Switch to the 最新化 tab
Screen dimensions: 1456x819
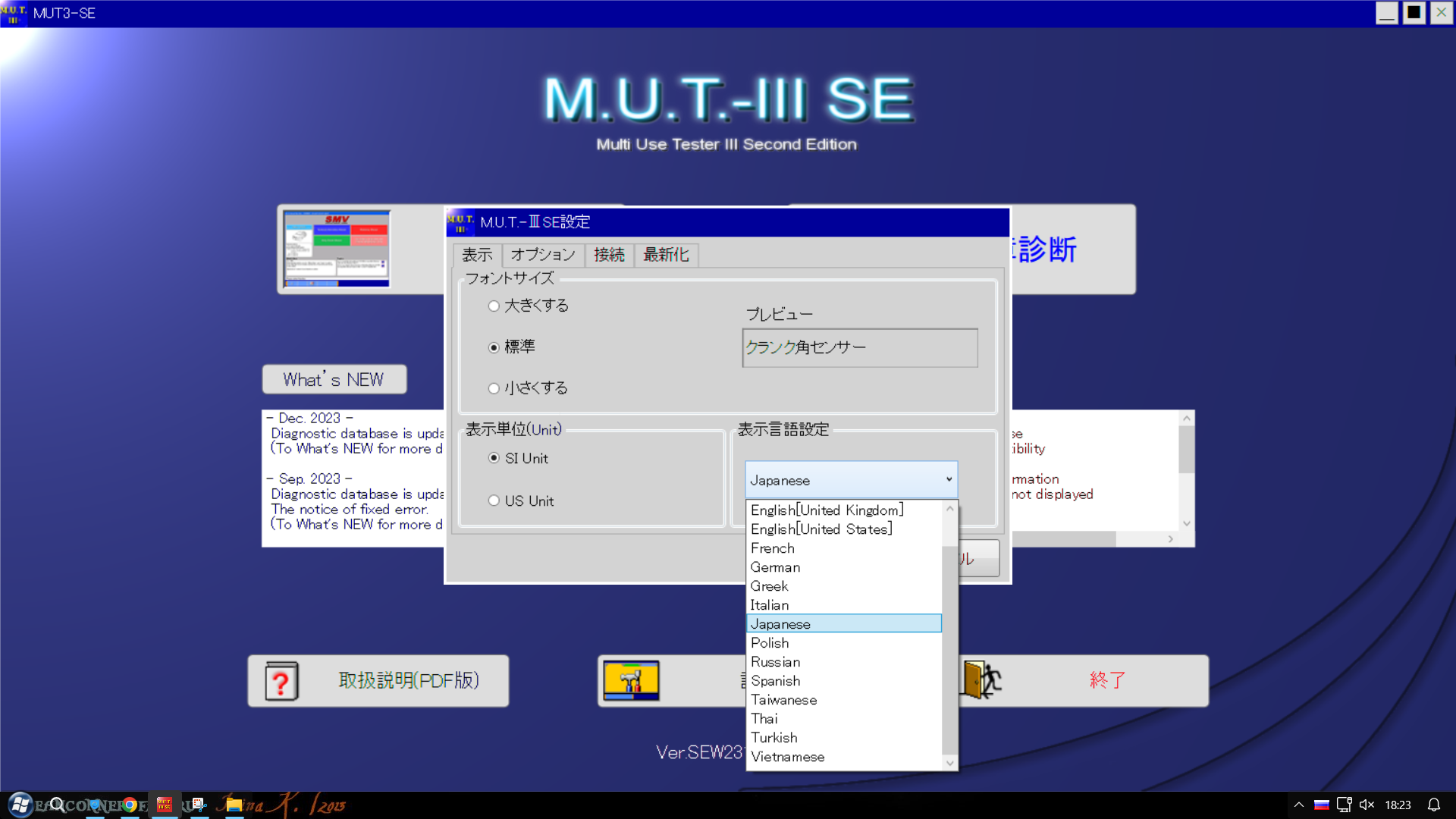(x=666, y=255)
